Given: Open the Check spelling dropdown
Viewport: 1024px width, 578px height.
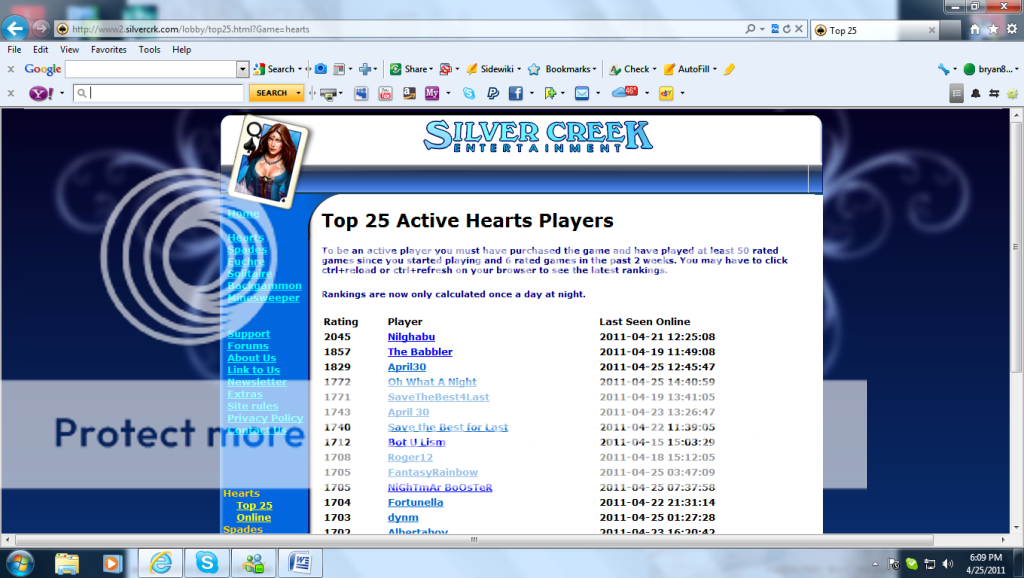Looking at the screenshot, I should coord(654,69).
